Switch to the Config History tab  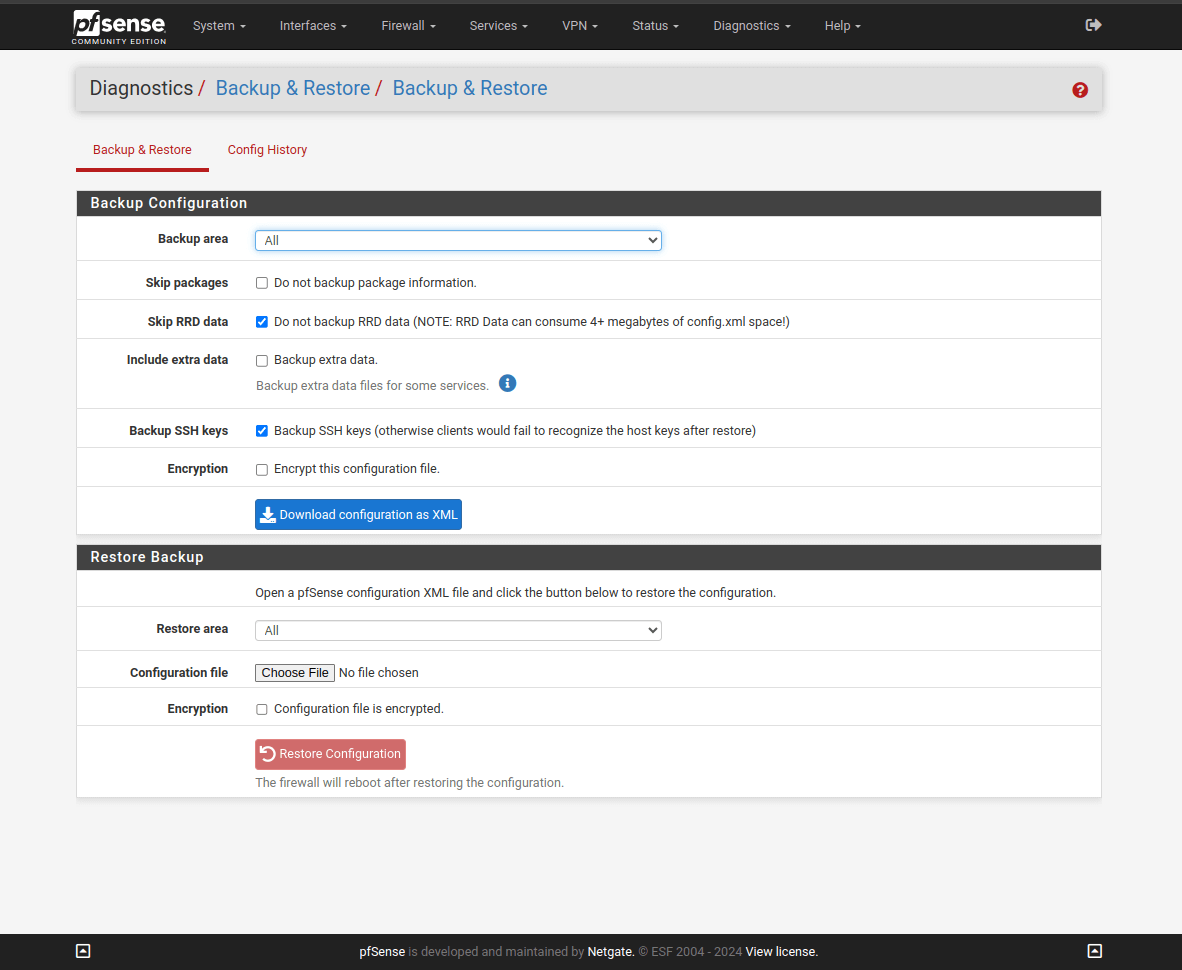[x=267, y=150]
